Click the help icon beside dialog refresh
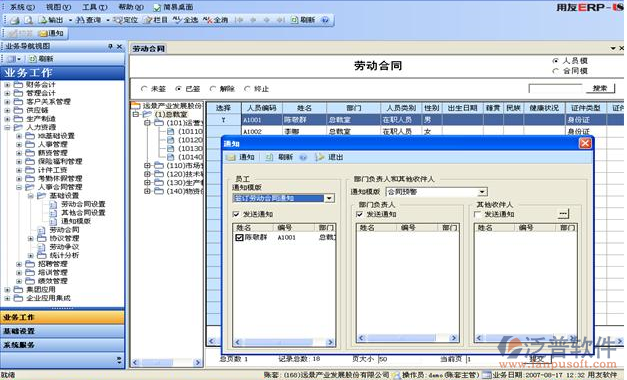The height and width of the screenshot is (380, 627). coord(303,157)
